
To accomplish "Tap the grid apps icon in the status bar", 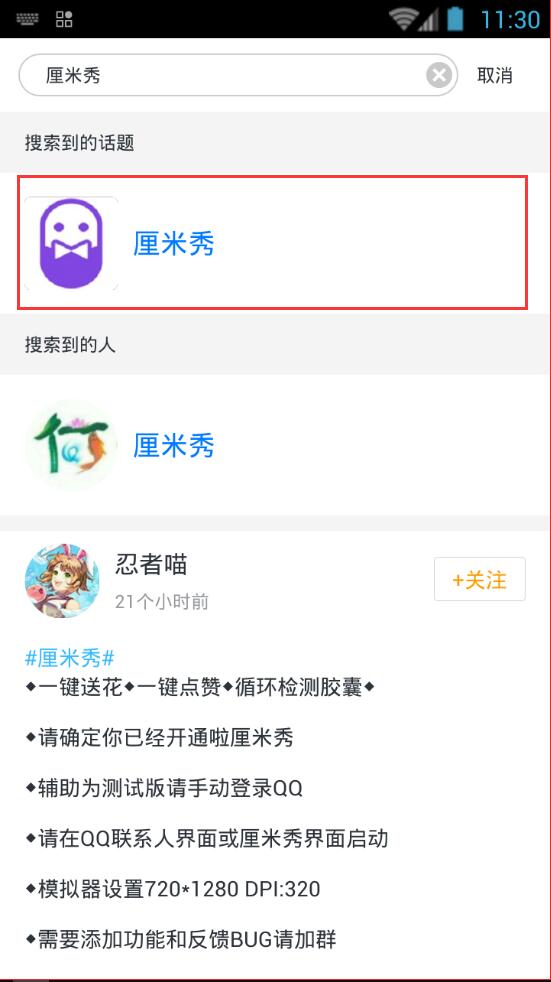I will point(64,19).
